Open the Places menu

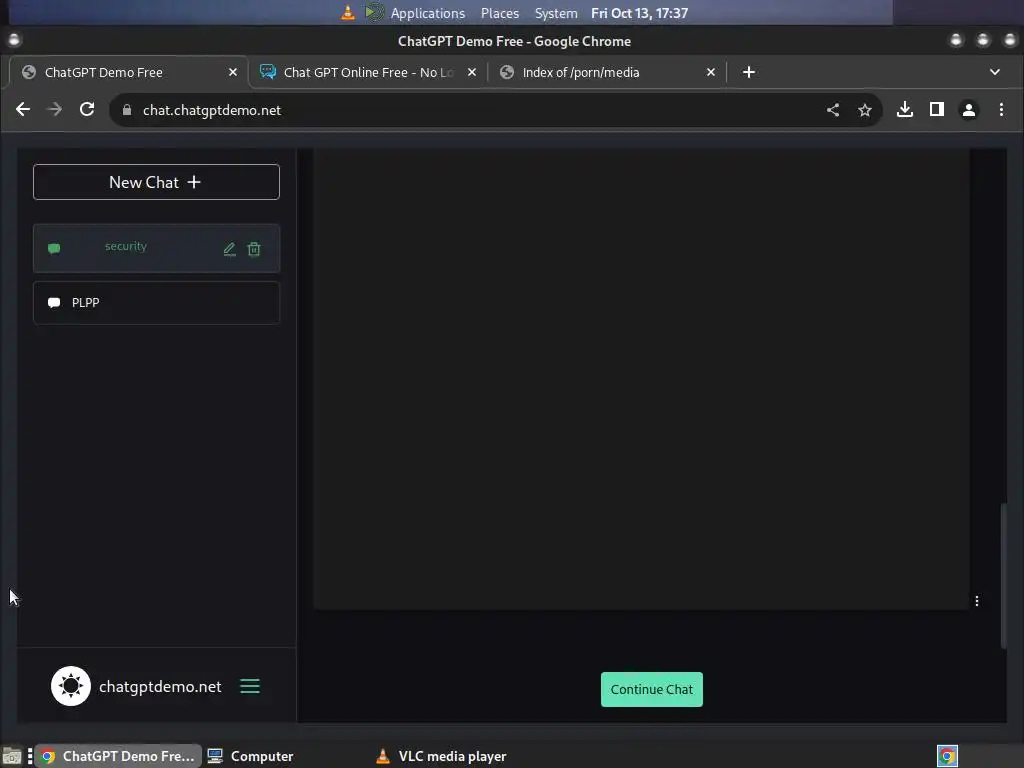pyautogui.click(x=500, y=13)
